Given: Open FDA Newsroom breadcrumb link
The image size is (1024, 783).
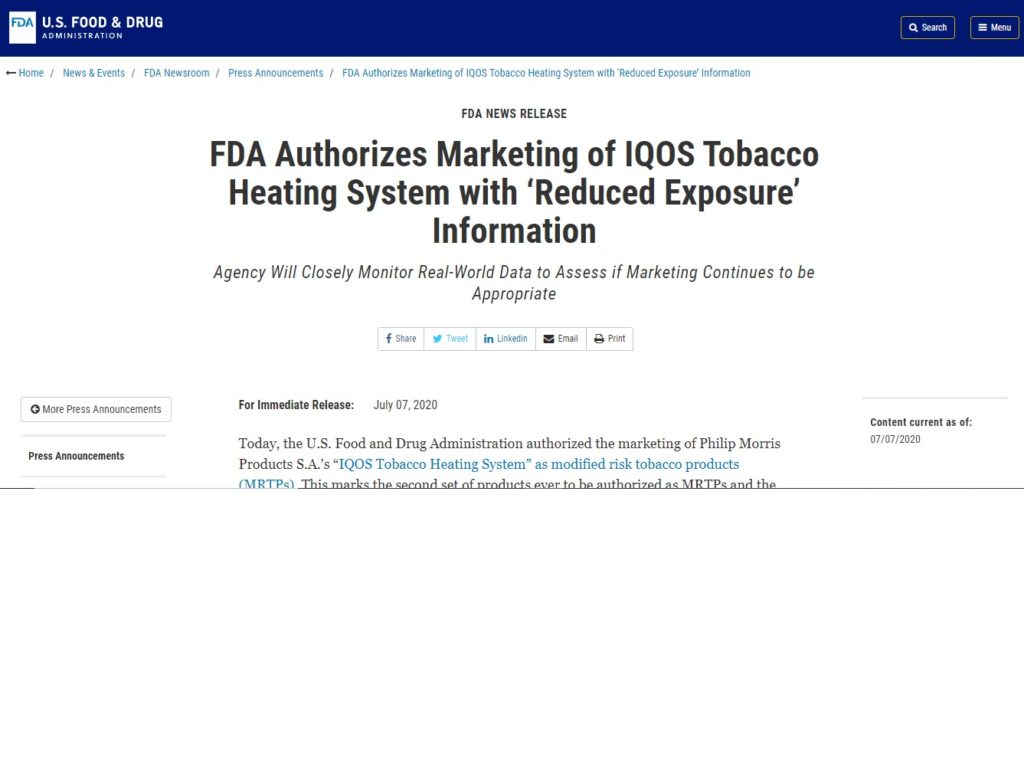Looking at the screenshot, I should (176, 73).
